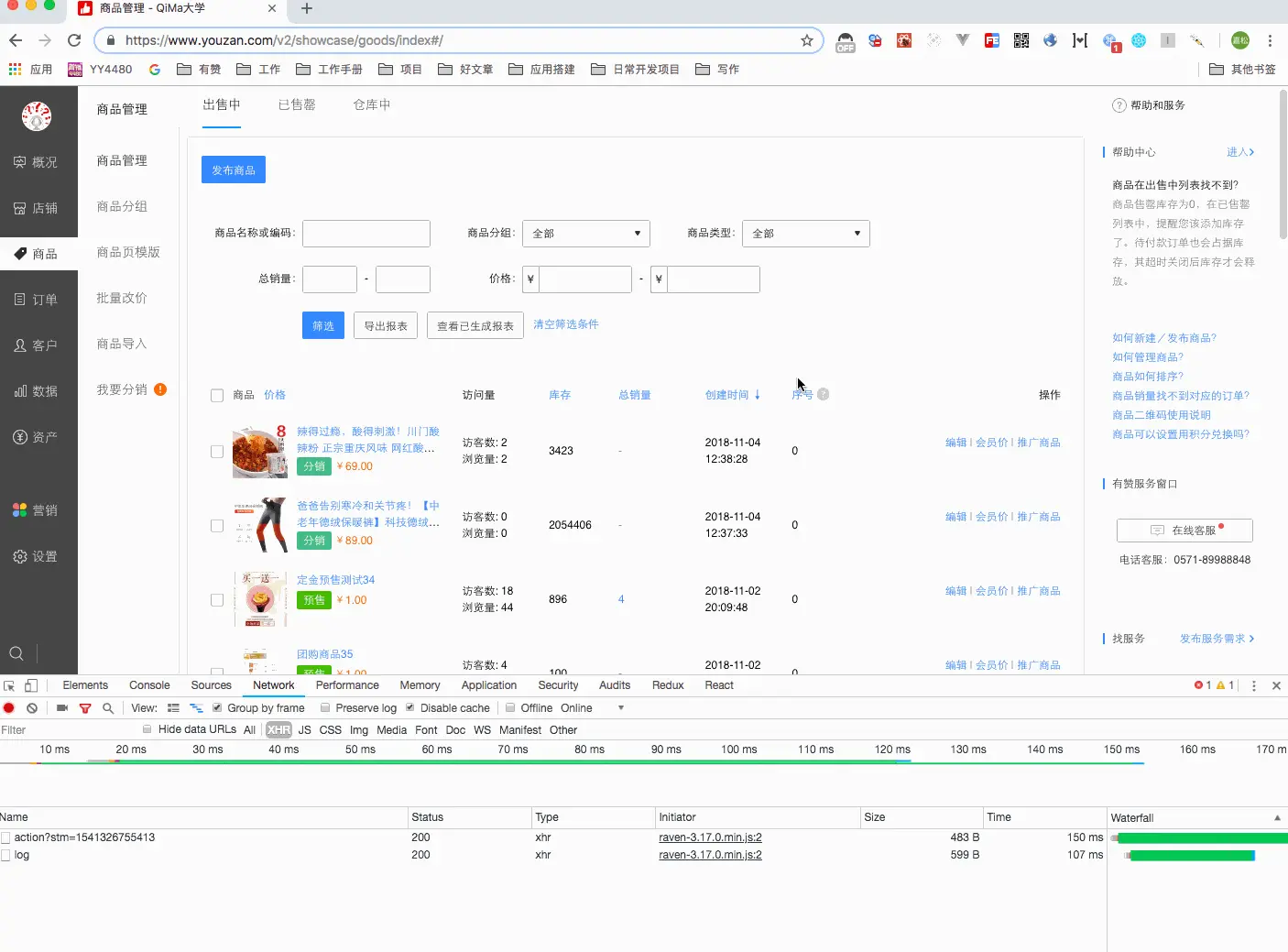1288x952 pixels.
Task: Click the 商品名称或编码 input field
Action: click(366, 234)
